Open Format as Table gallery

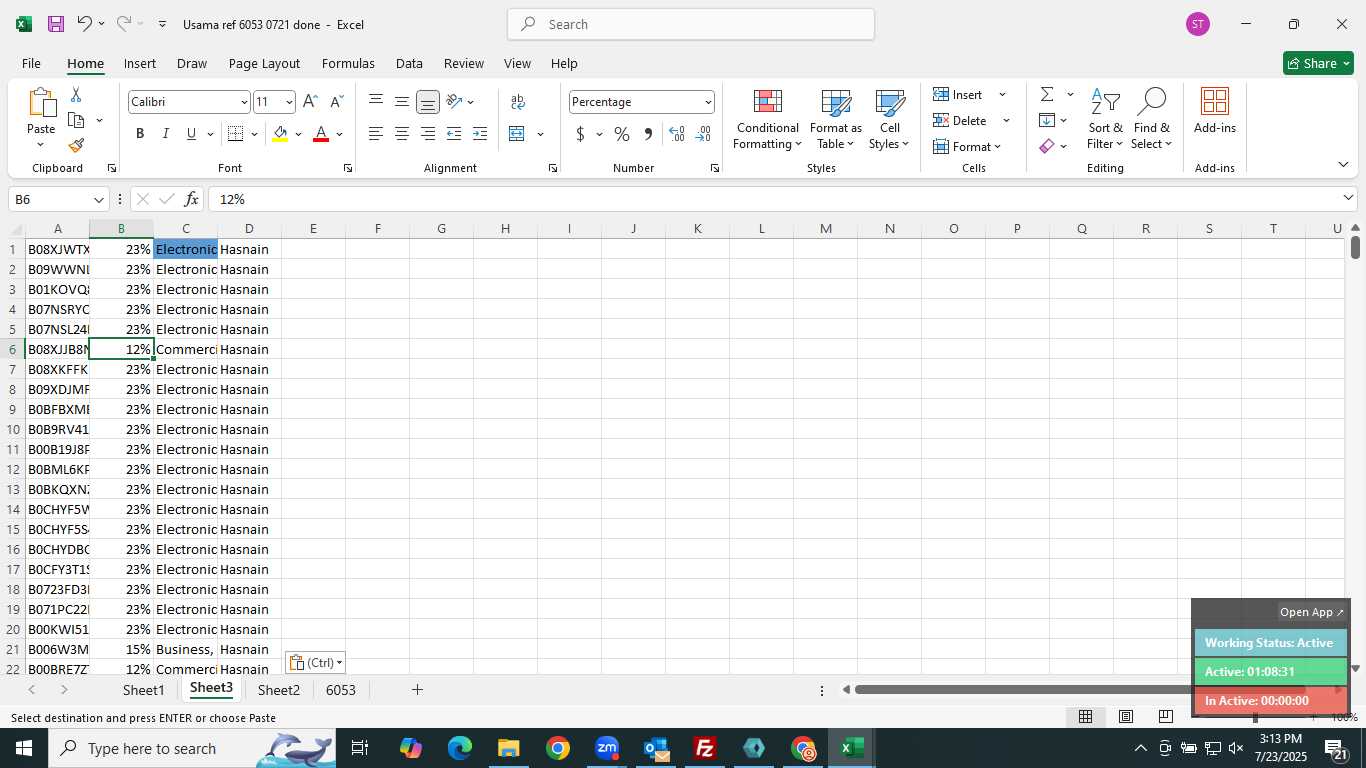click(836, 120)
